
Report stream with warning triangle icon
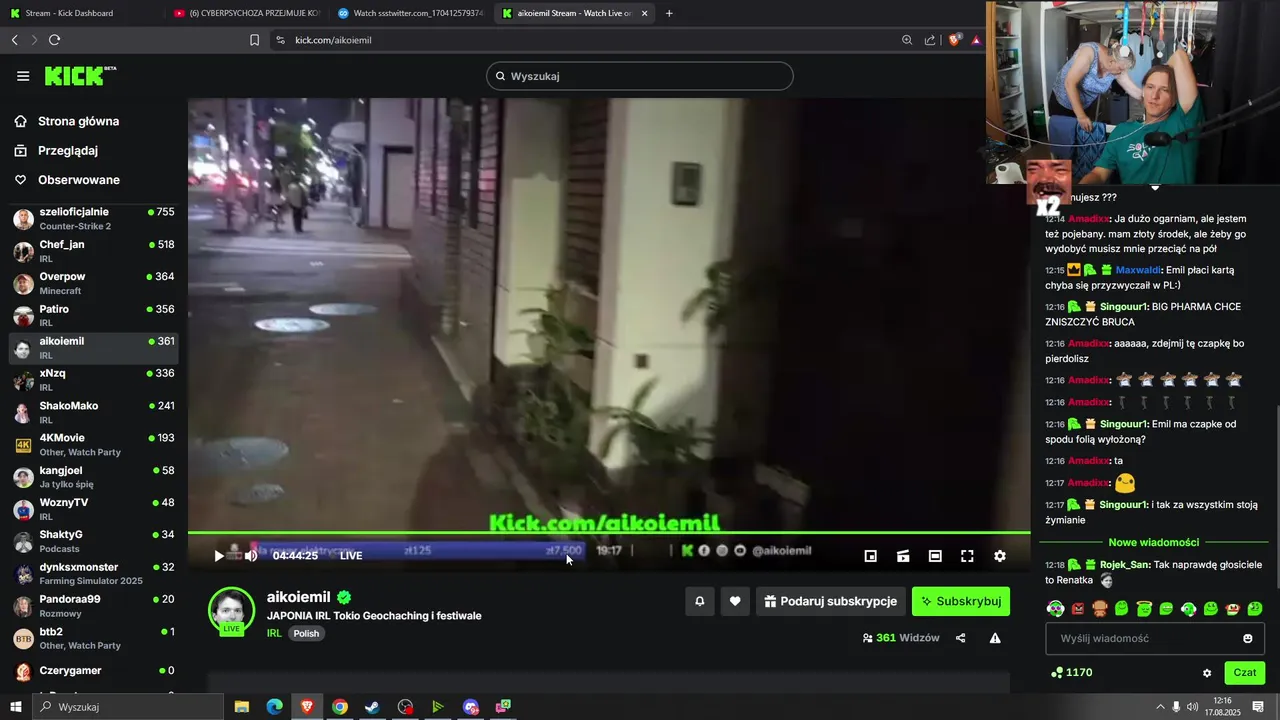coord(995,638)
